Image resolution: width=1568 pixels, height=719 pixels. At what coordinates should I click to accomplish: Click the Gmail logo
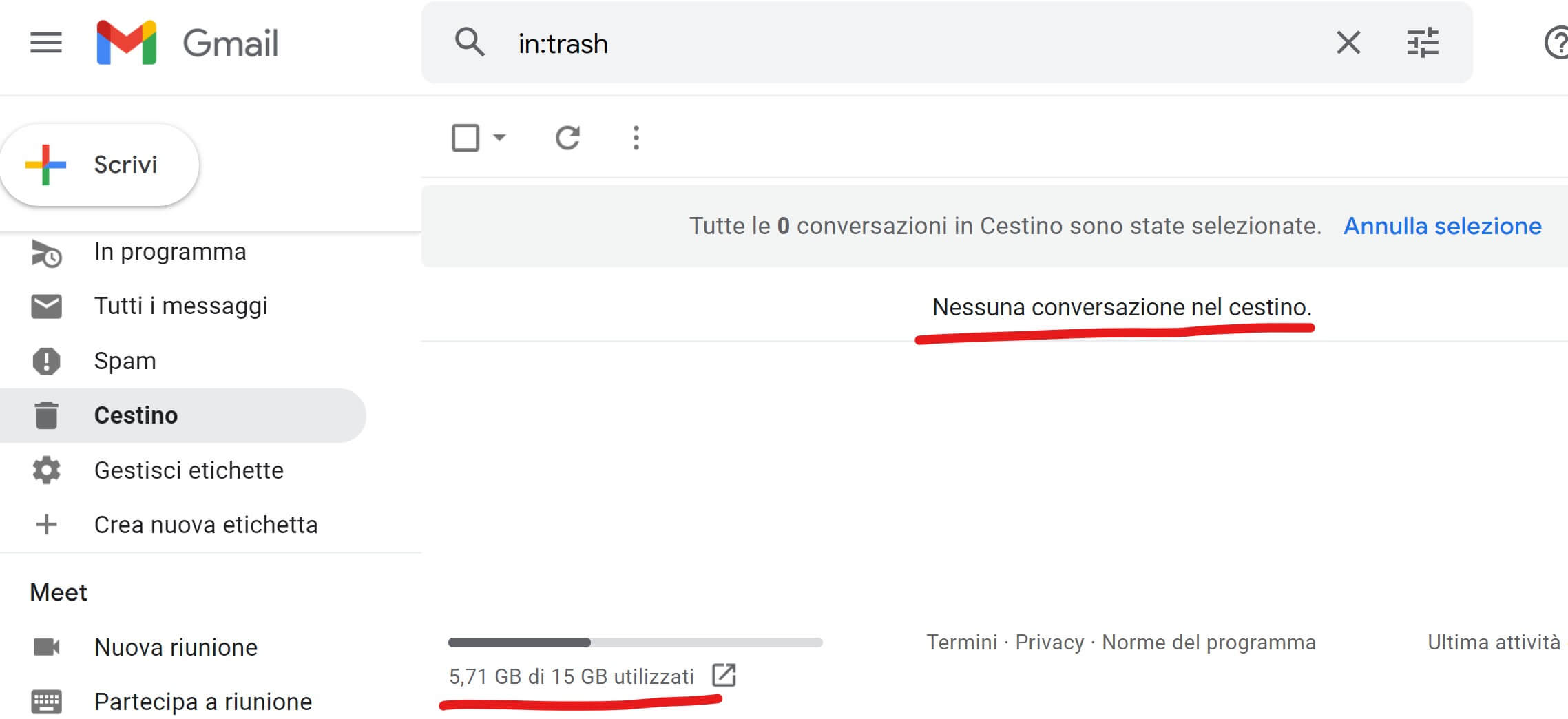[187, 43]
